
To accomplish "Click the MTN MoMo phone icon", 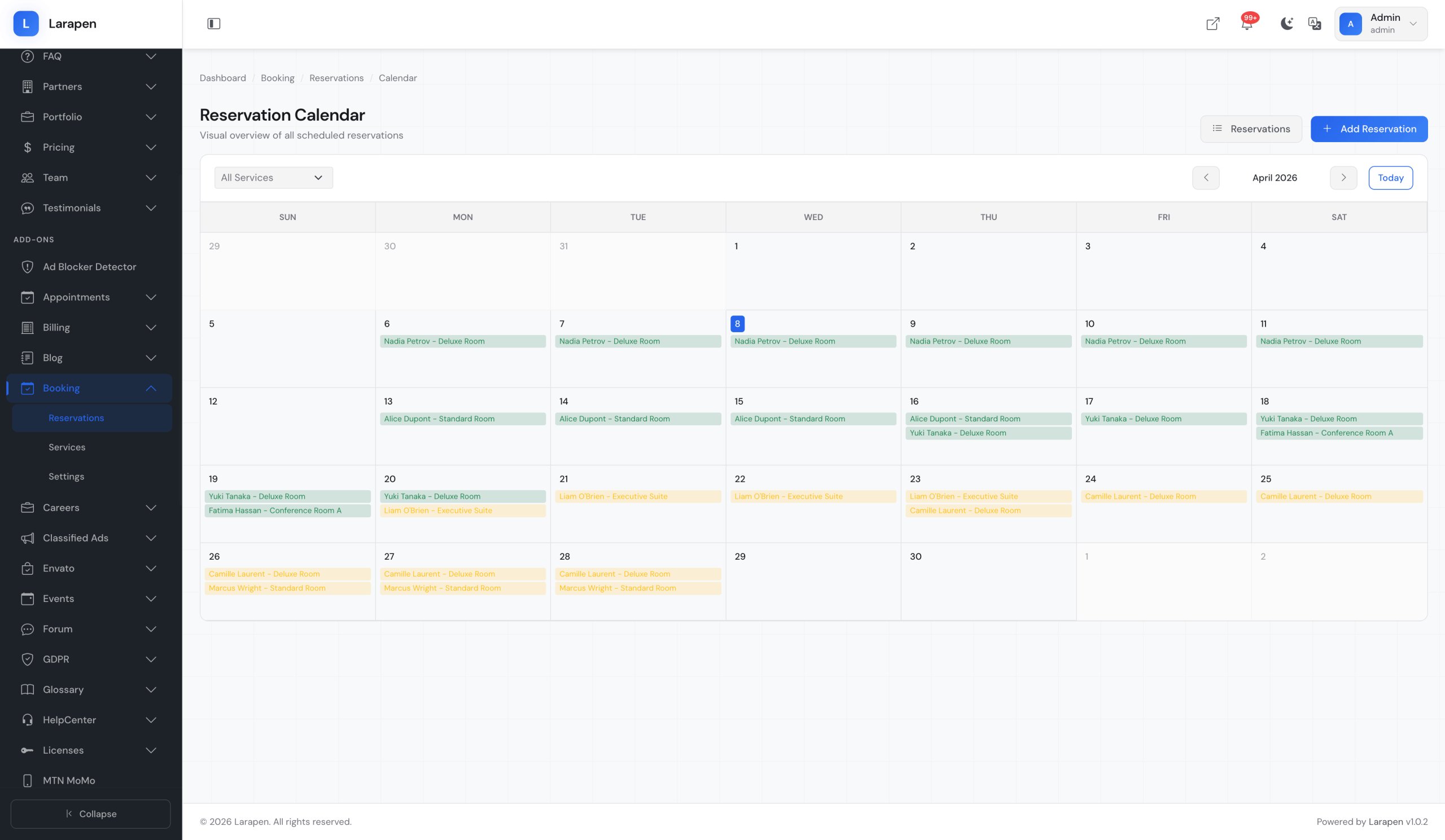I will [x=27, y=780].
